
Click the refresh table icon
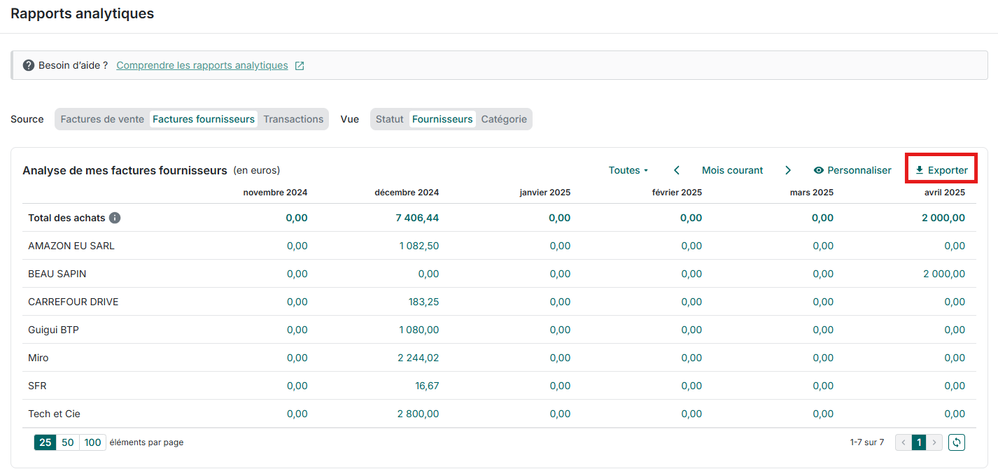pyautogui.click(x=957, y=442)
